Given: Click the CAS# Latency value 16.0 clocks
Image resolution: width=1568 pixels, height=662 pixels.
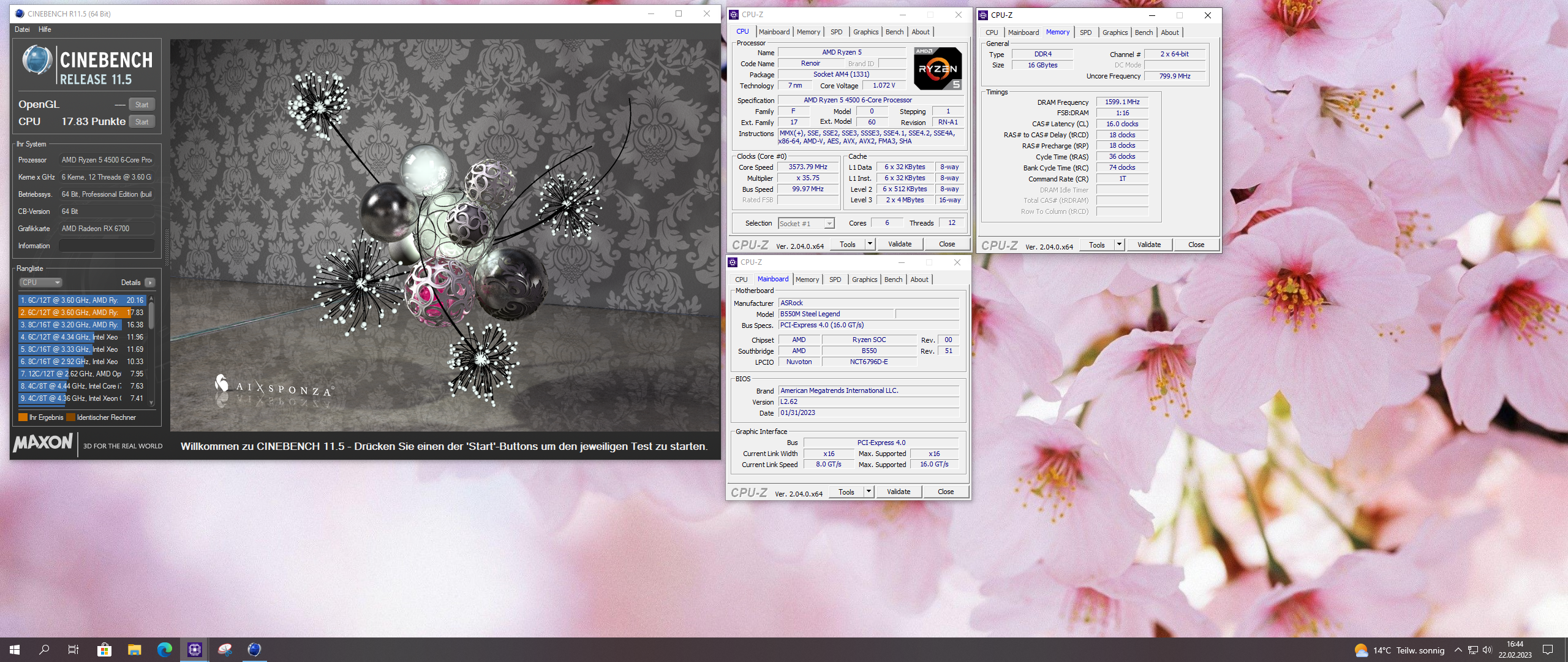Looking at the screenshot, I should click(1122, 124).
